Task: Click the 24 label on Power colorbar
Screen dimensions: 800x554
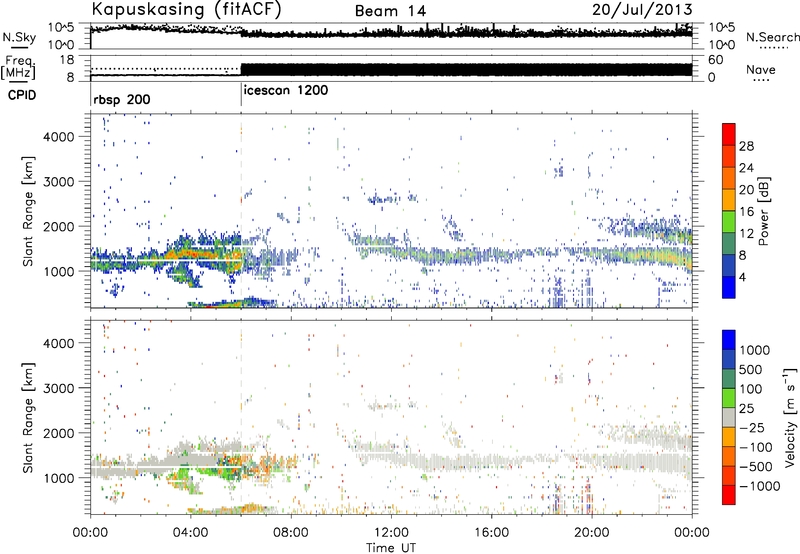Action: [x=746, y=168]
